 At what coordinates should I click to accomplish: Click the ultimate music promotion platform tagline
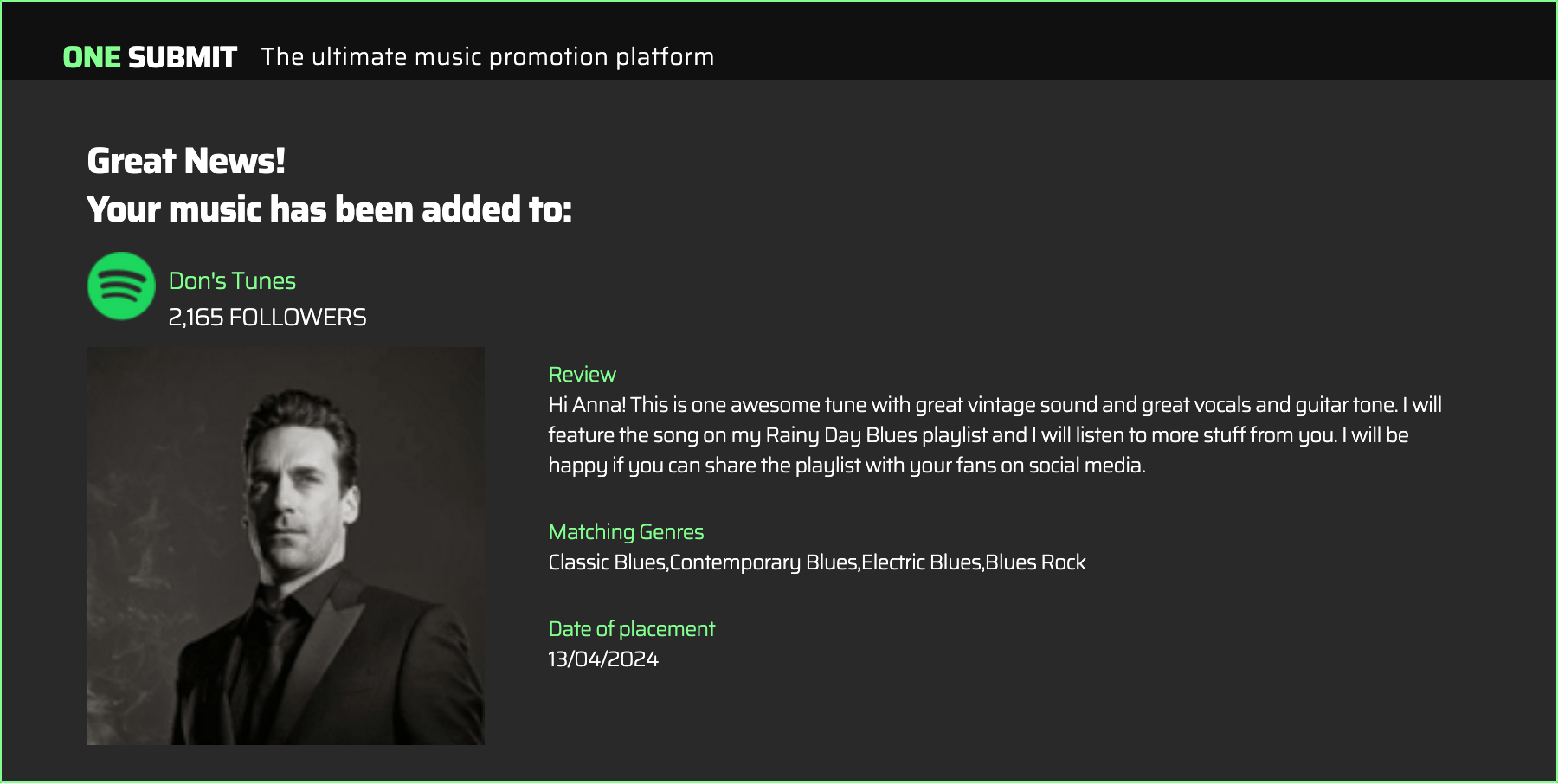pyautogui.click(x=487, y=57)
